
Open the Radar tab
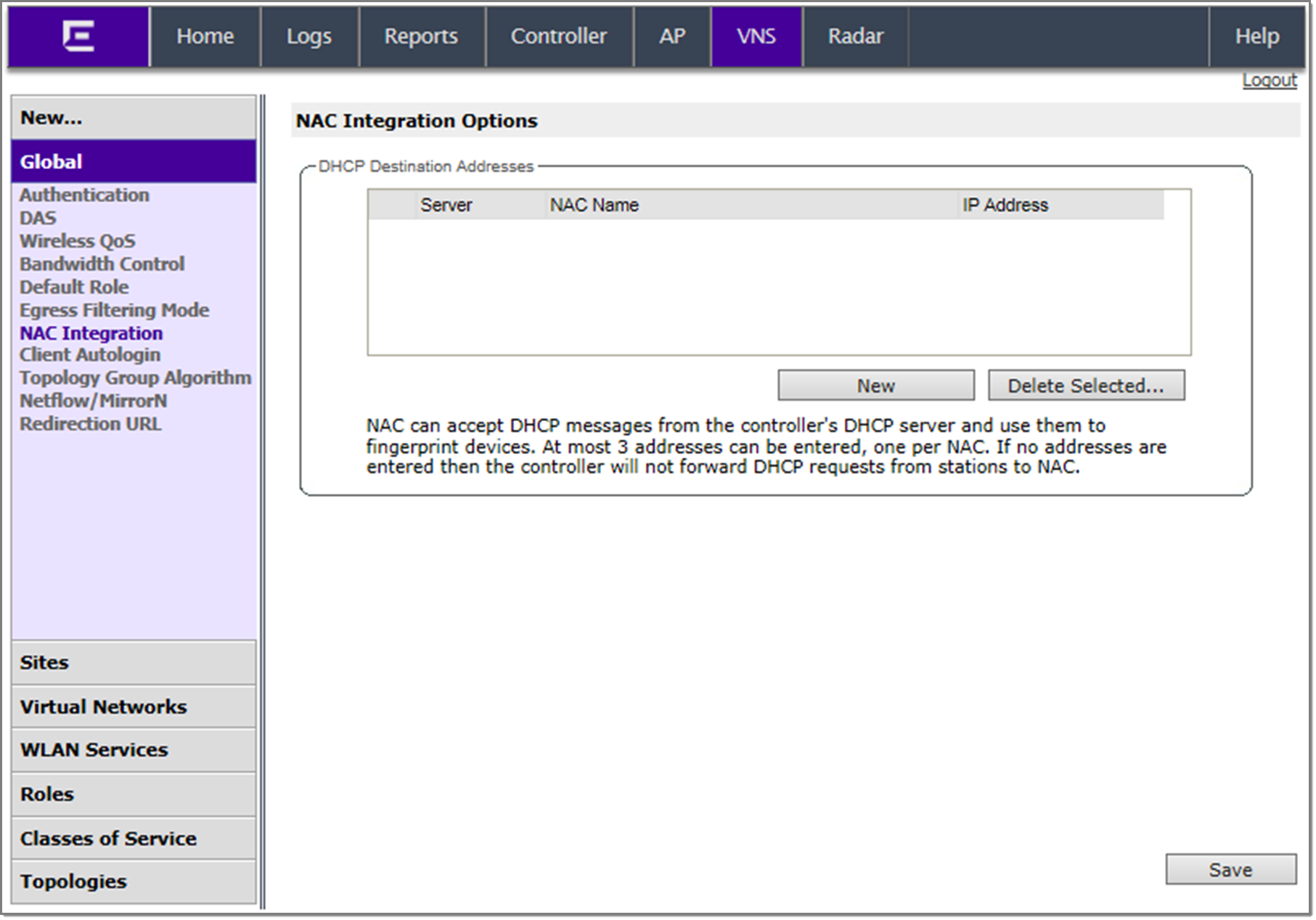point(855,36)
